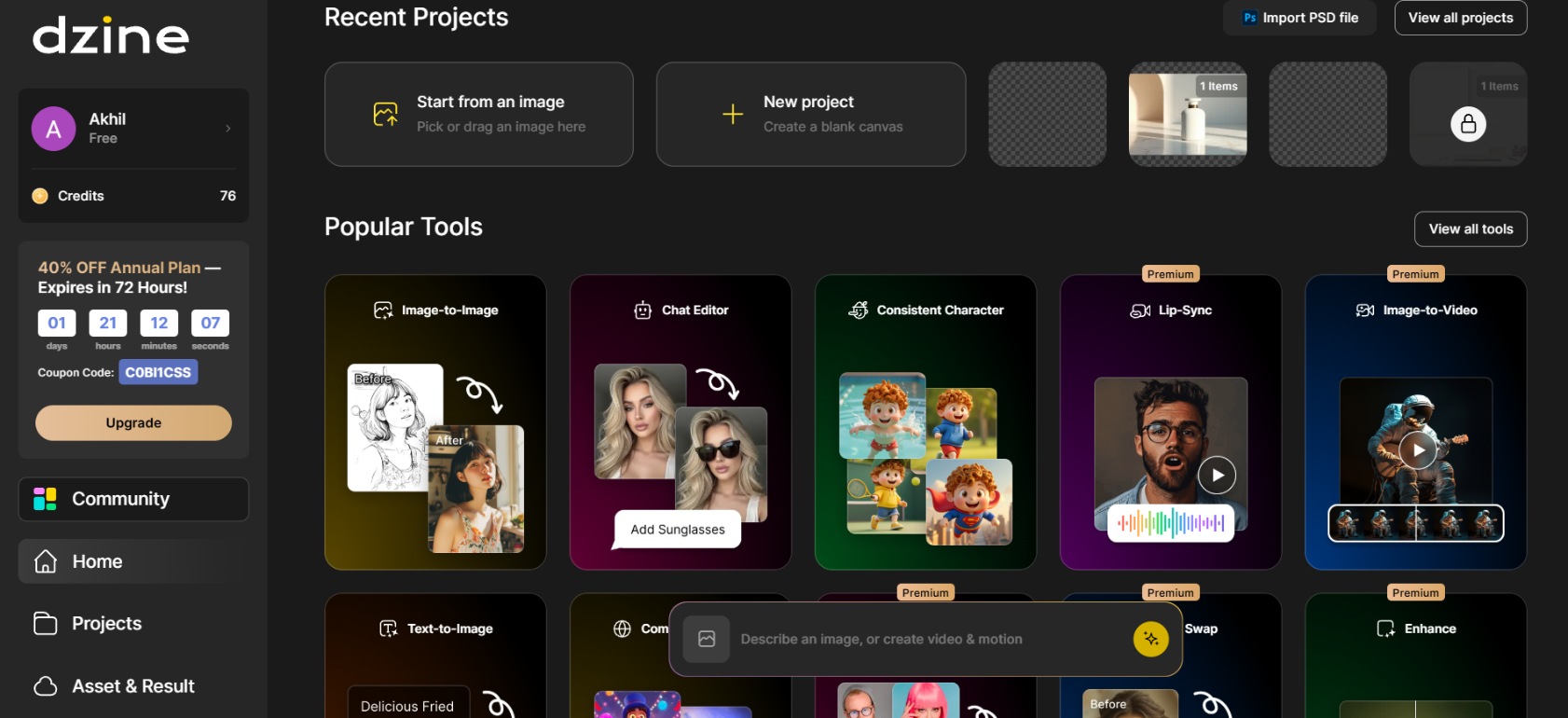Click the Upgrade button
Screen dimensions: 1568x718
click(133, 422)
